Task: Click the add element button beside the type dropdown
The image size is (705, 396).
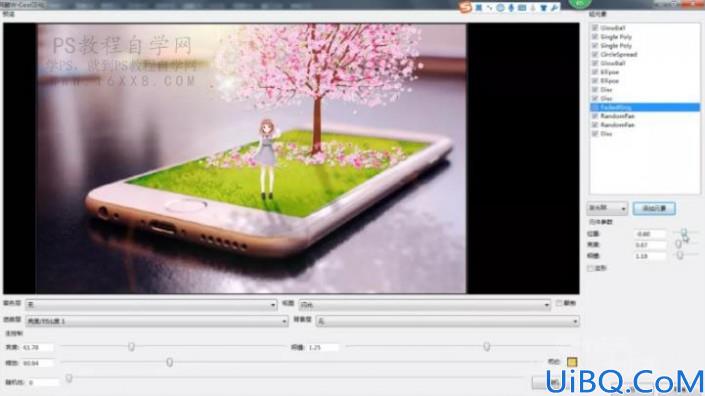Action: [x=654, y=209]
